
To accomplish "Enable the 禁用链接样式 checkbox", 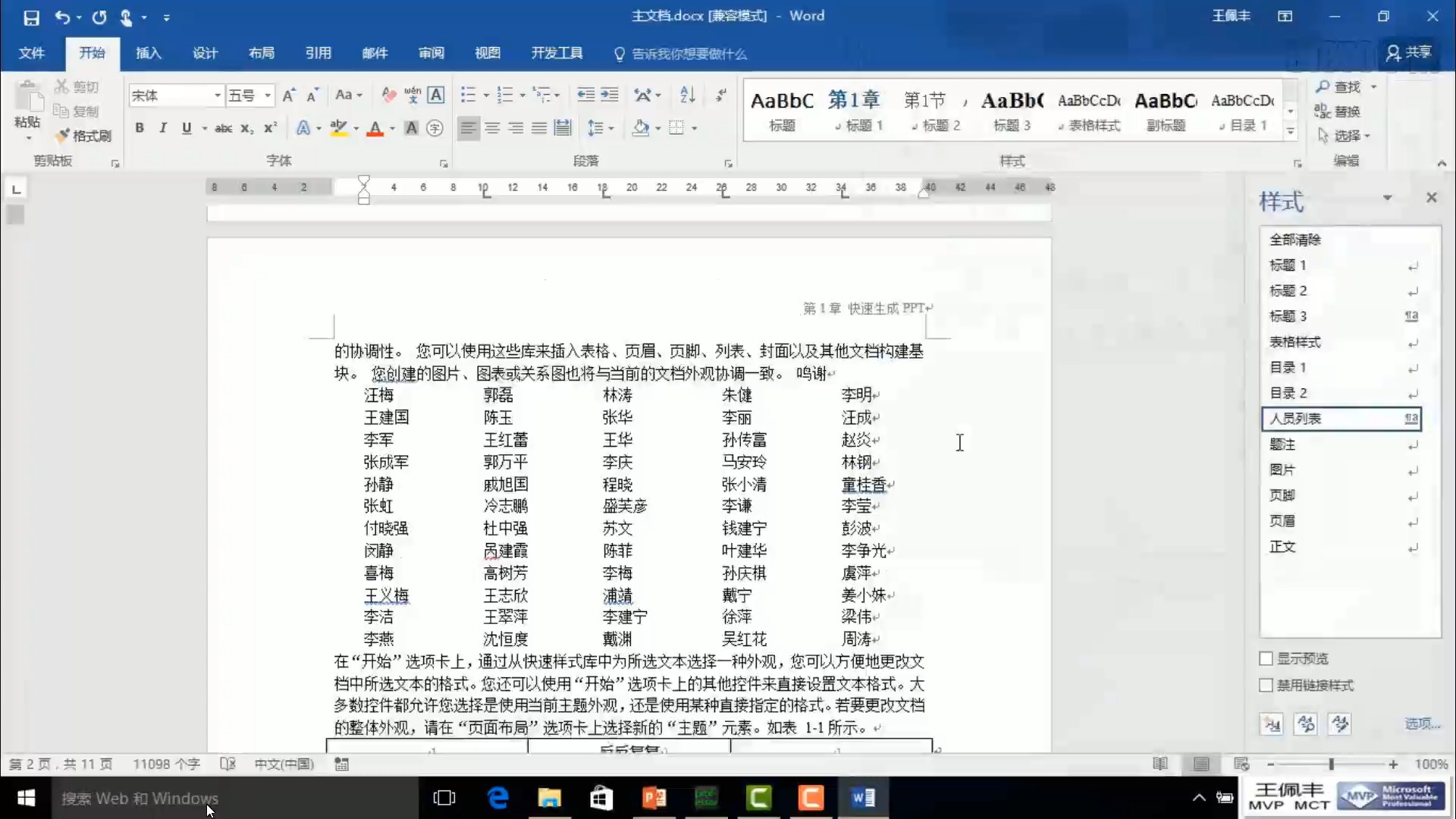I will [1266, 685].
